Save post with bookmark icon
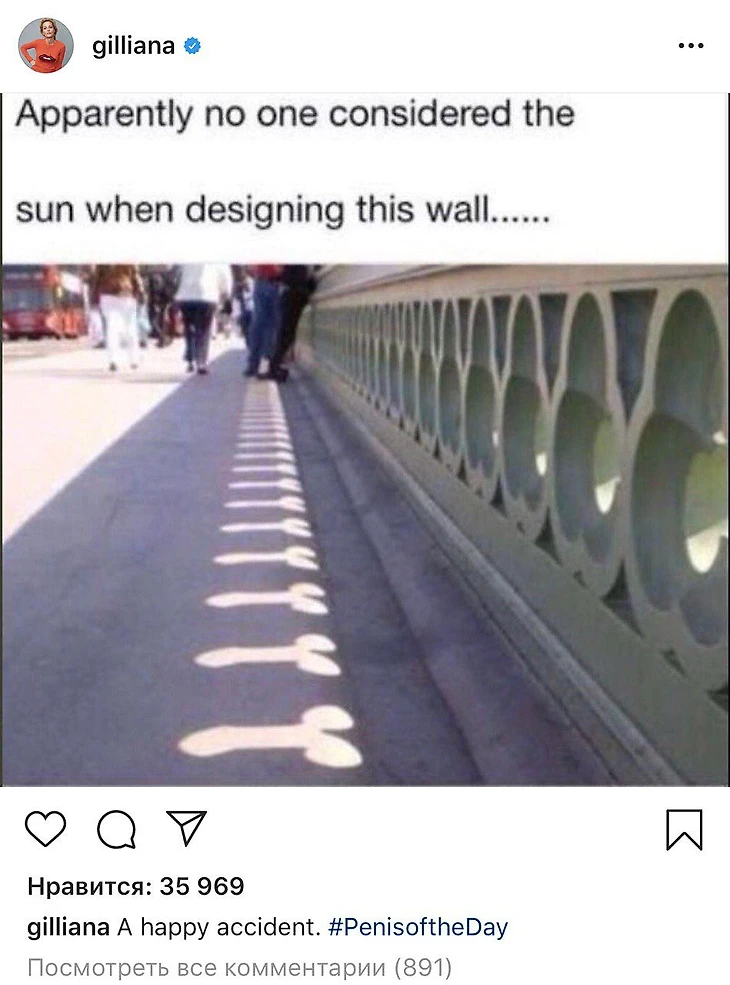730x985 pixels. point(684,829)
